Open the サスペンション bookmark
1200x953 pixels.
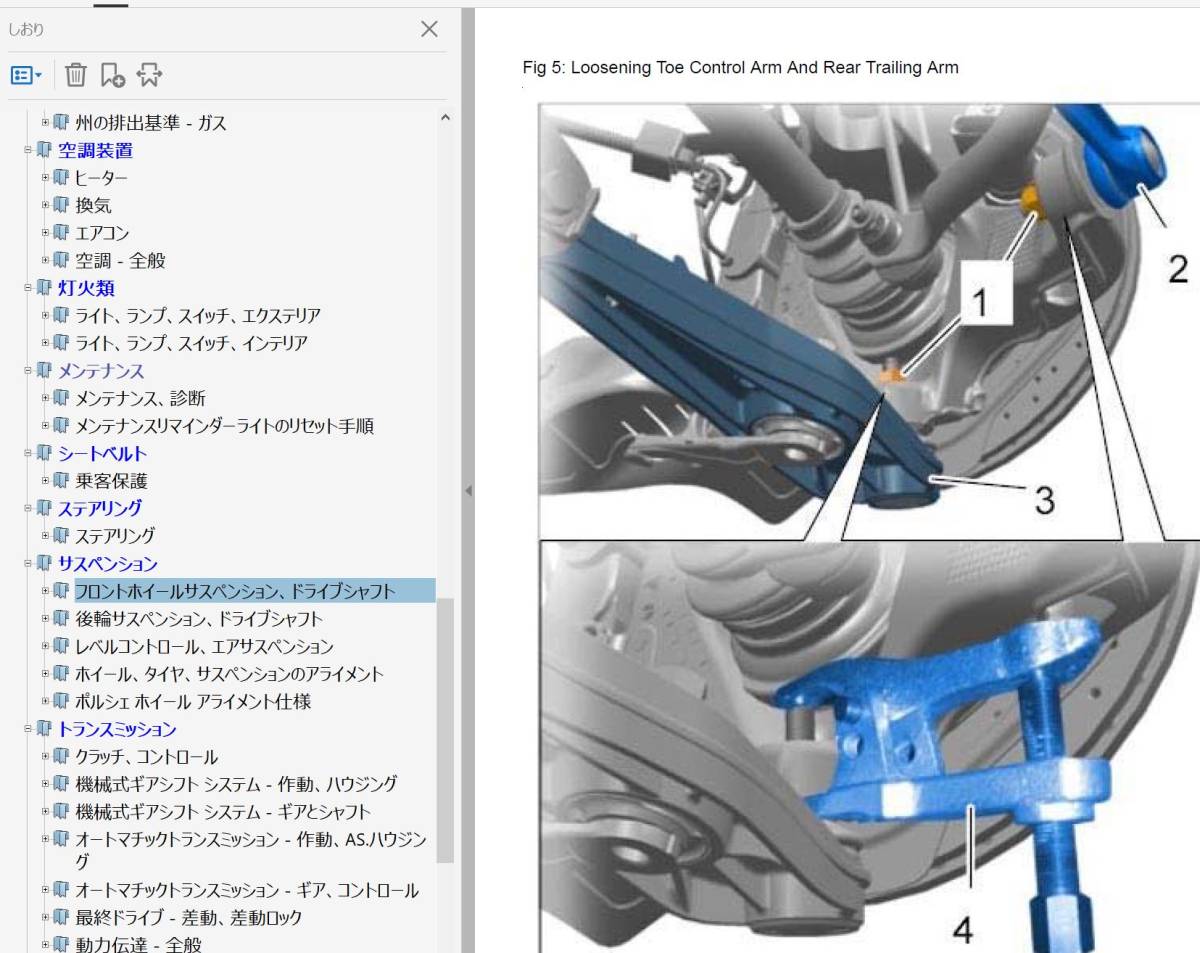(x=108, y=564)
